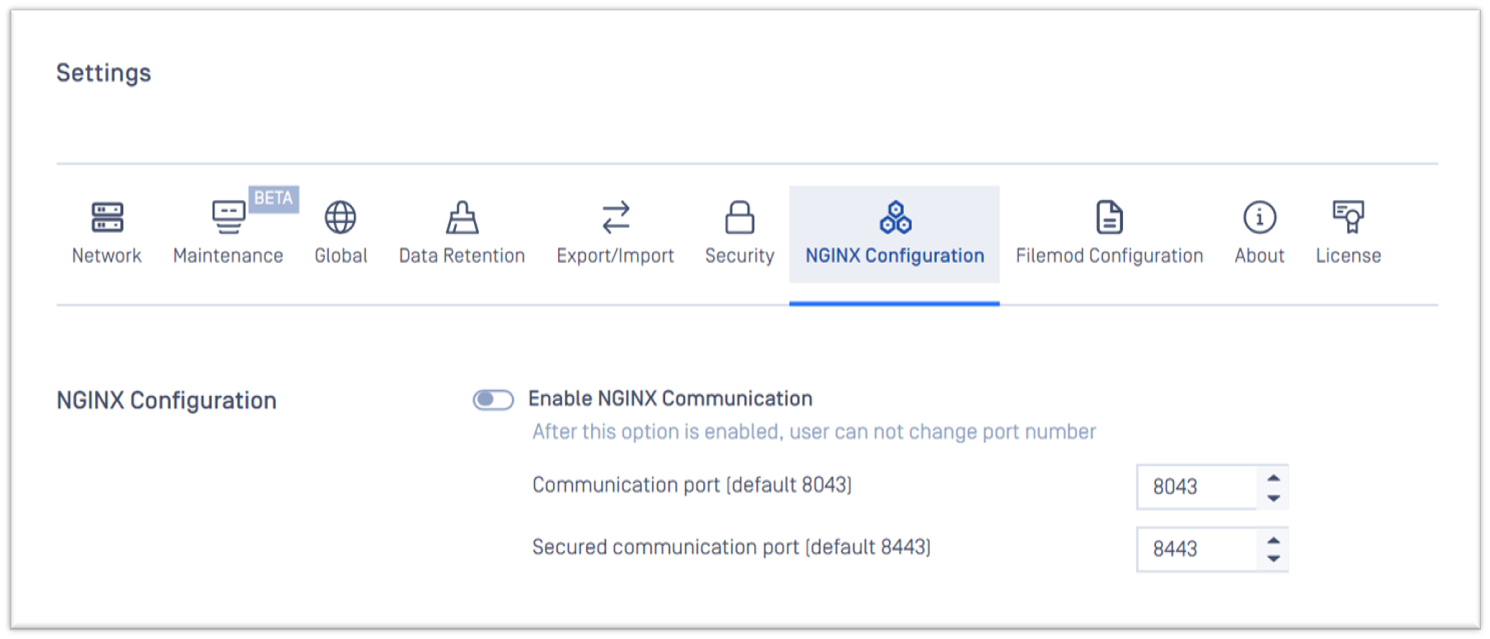
Task: Click the Export/Import arrows icon
Action: 616,217
